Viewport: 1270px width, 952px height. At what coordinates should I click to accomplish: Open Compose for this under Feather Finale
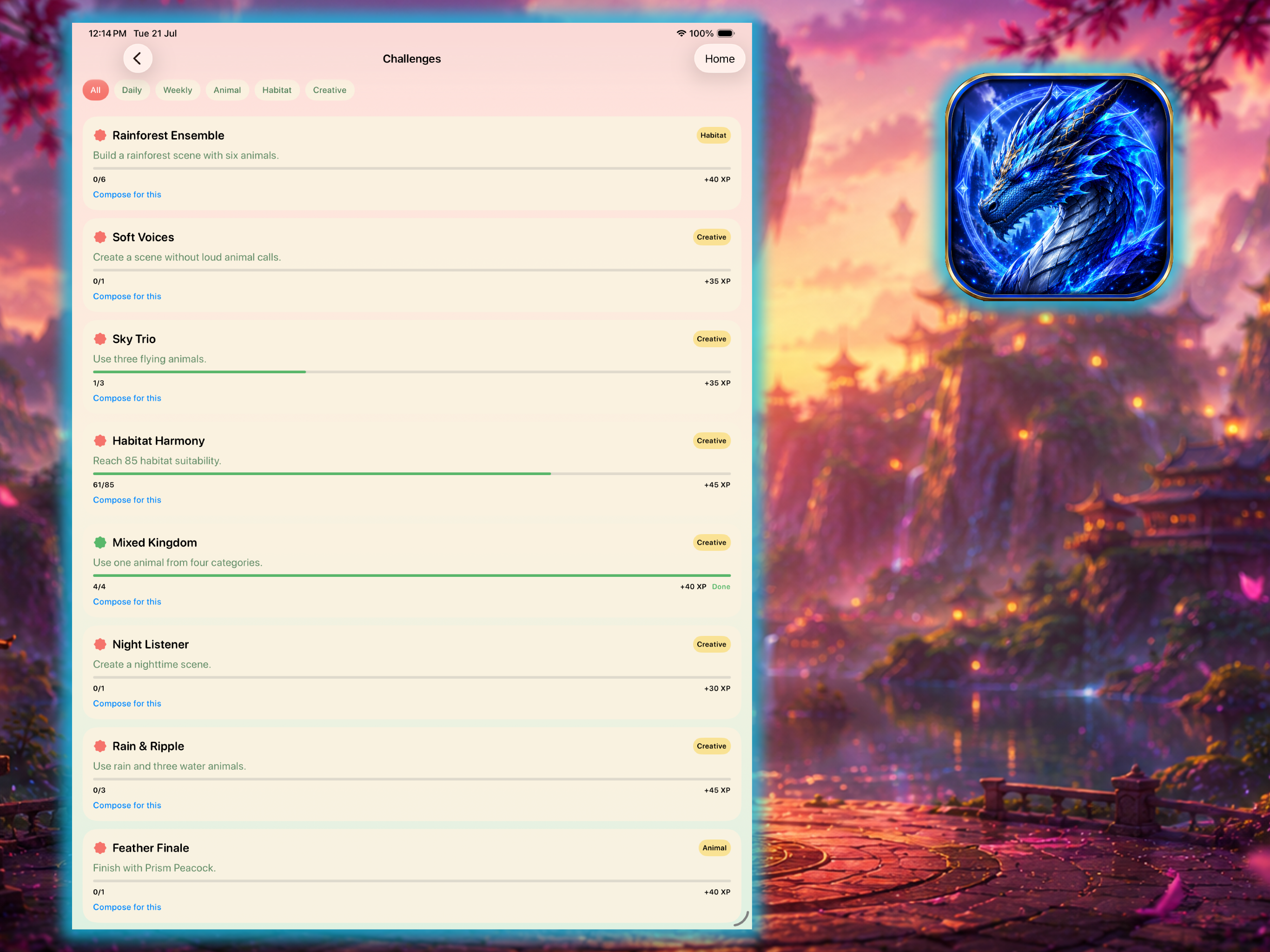tap(127, 907)
